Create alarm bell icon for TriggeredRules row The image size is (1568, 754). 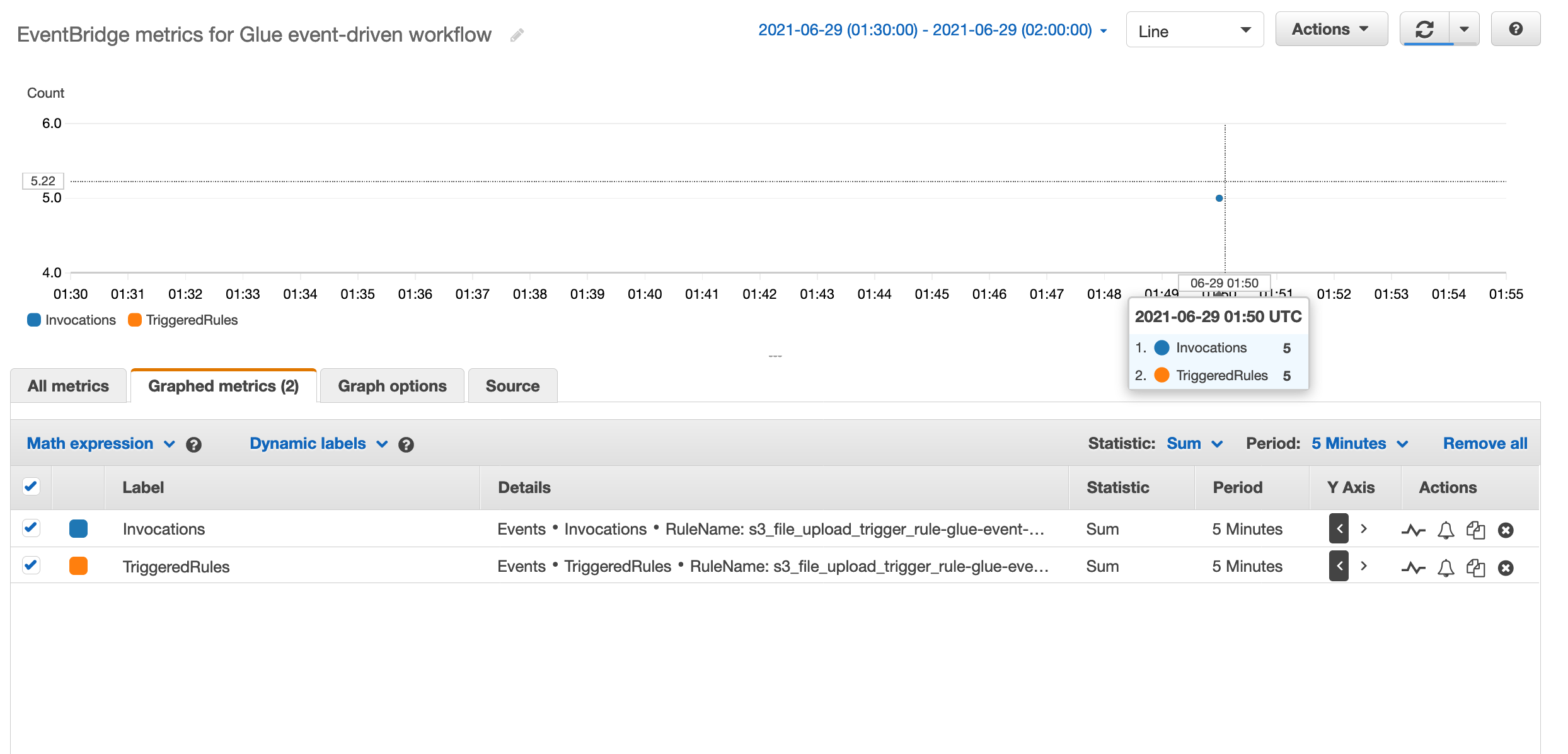1446,568
